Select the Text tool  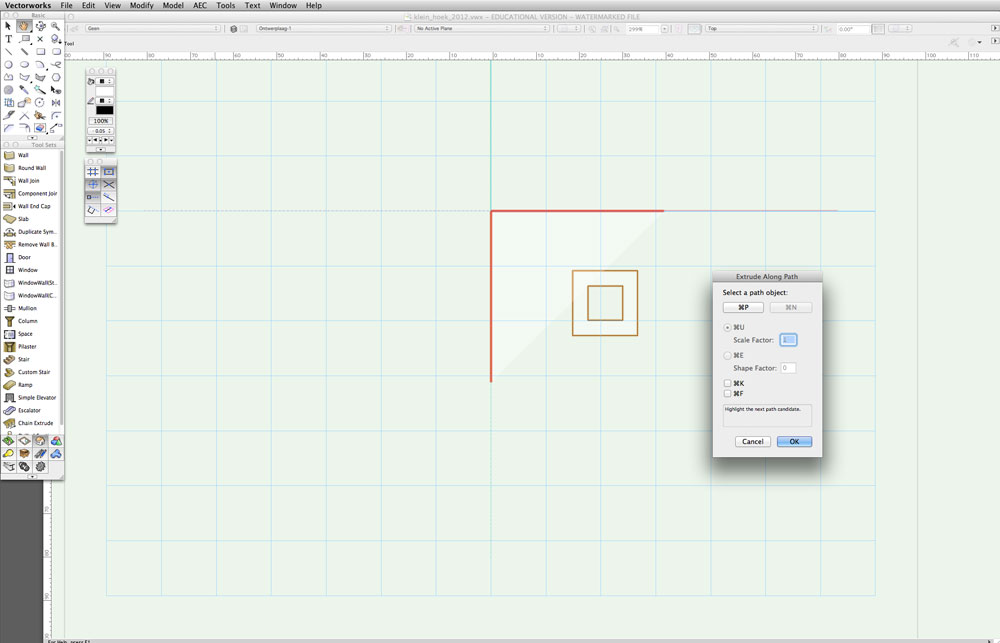(8, 39)
